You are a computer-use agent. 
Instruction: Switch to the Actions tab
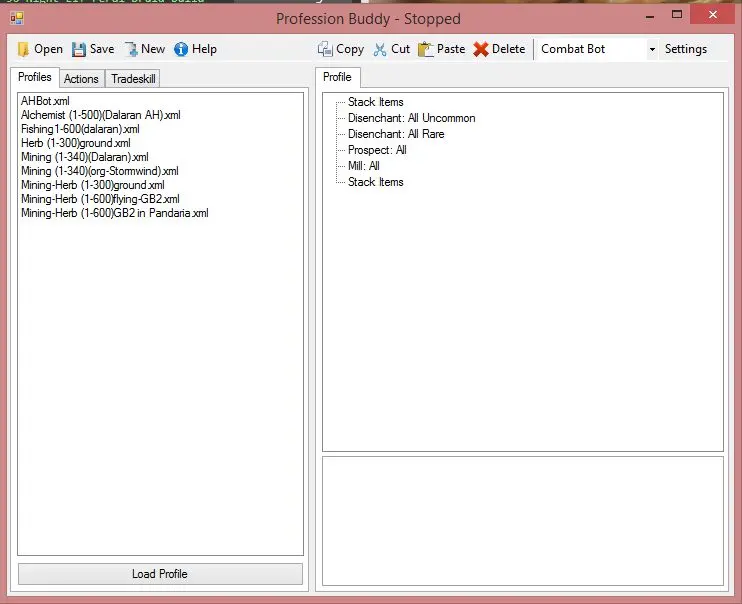tap(82, 79)
